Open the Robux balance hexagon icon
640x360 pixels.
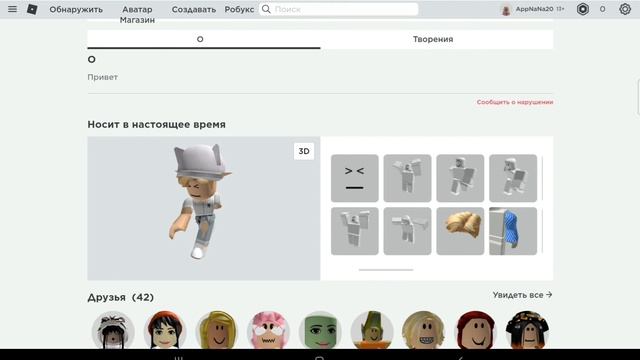pos(582,9)
